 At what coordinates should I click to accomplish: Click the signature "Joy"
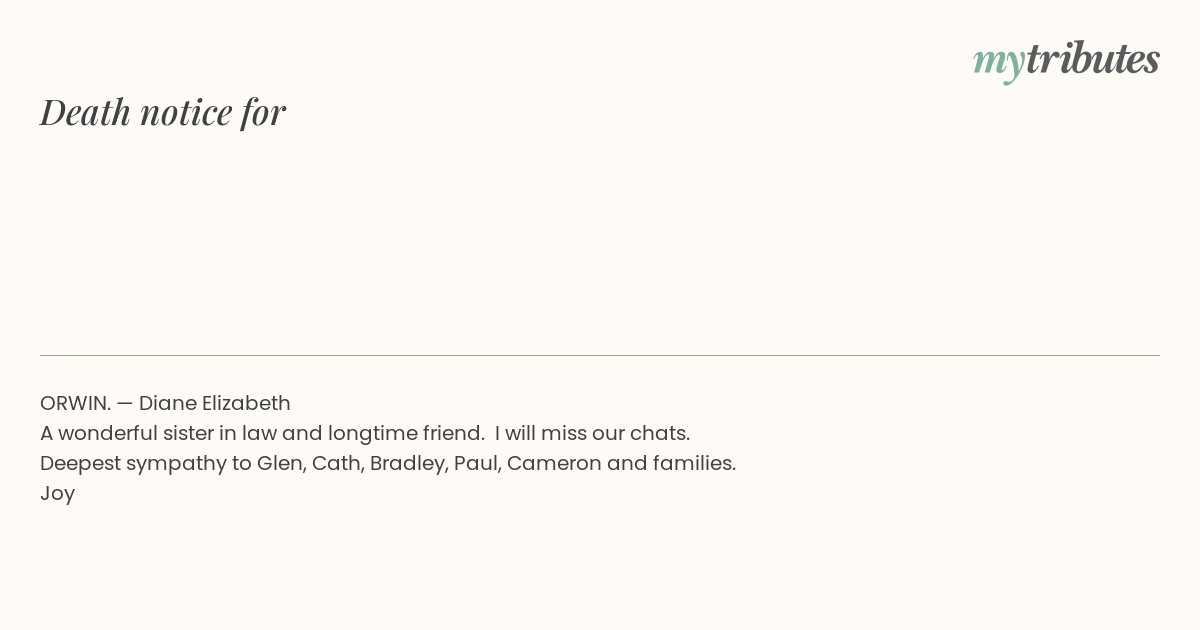coord(57,494)
